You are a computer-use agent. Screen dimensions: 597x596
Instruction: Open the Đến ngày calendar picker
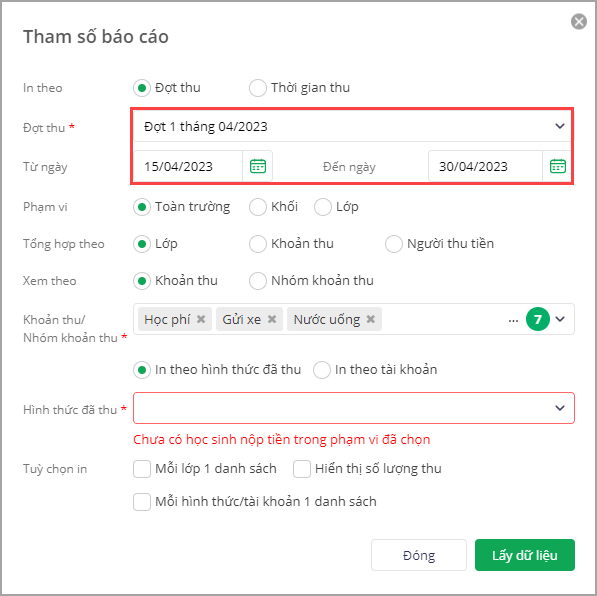[558, 166]
